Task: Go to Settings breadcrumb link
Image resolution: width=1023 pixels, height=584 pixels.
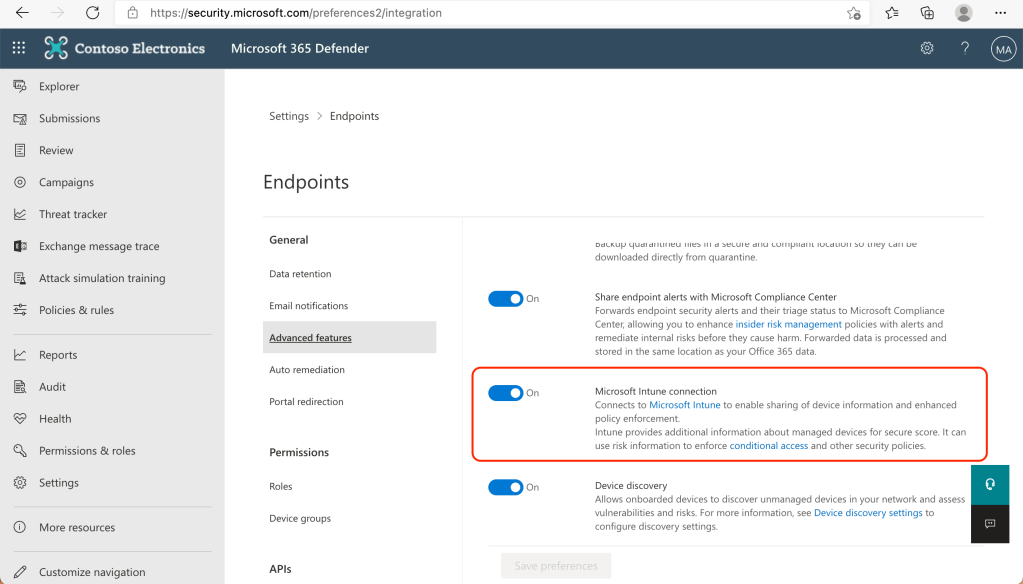Action: point(289,116)
